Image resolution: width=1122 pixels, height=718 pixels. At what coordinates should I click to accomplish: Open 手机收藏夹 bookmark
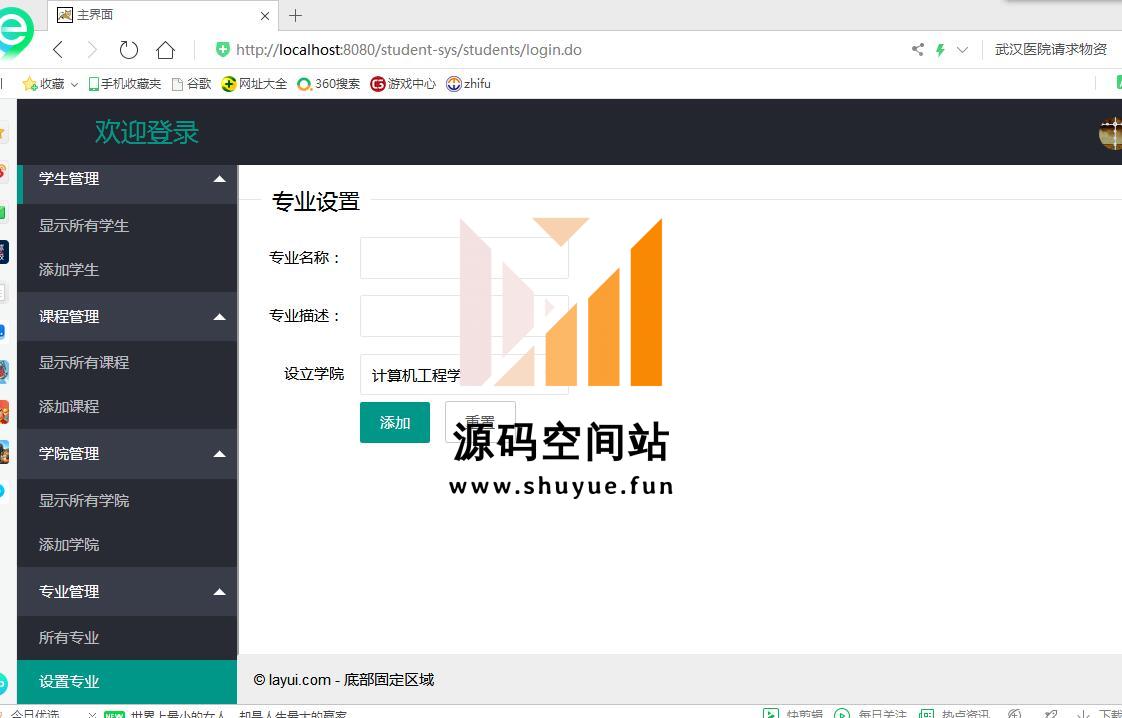pyautogui.click(x=125, y=84)
